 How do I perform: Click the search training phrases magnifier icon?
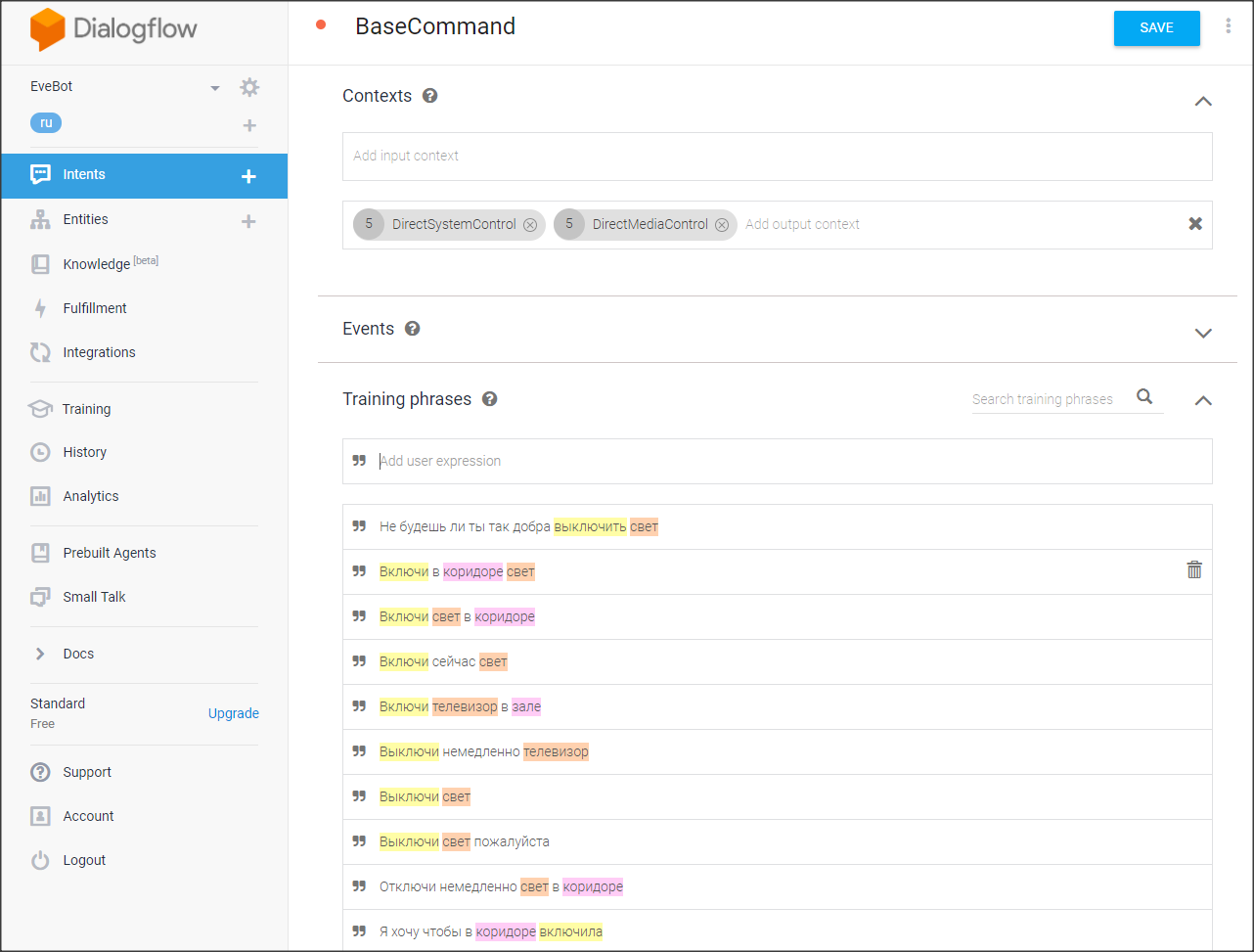pos(1144,397)
